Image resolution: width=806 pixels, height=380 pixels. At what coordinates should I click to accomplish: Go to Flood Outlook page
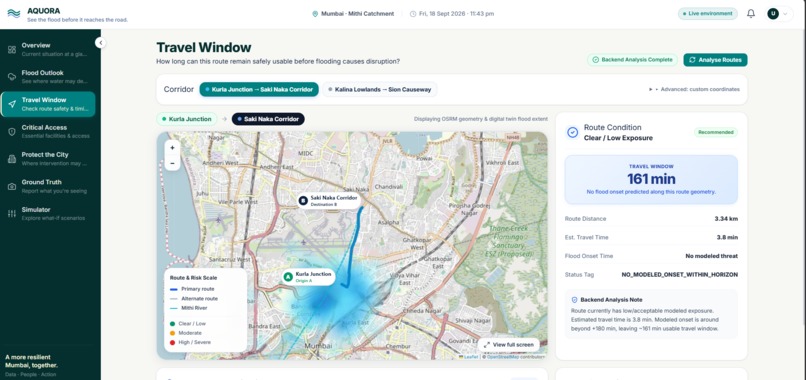pos(48,77)
